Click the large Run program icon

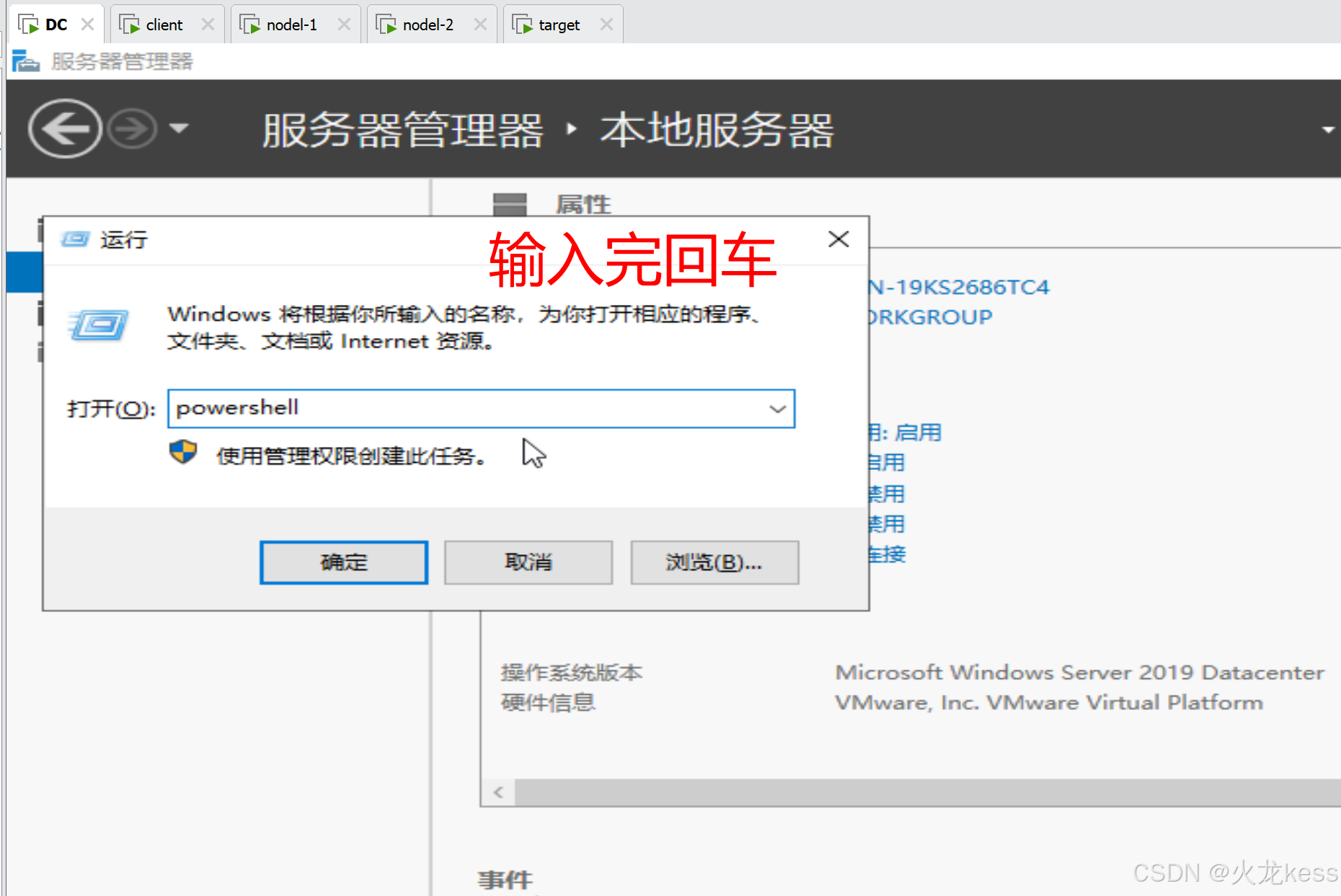click(98, 326)
